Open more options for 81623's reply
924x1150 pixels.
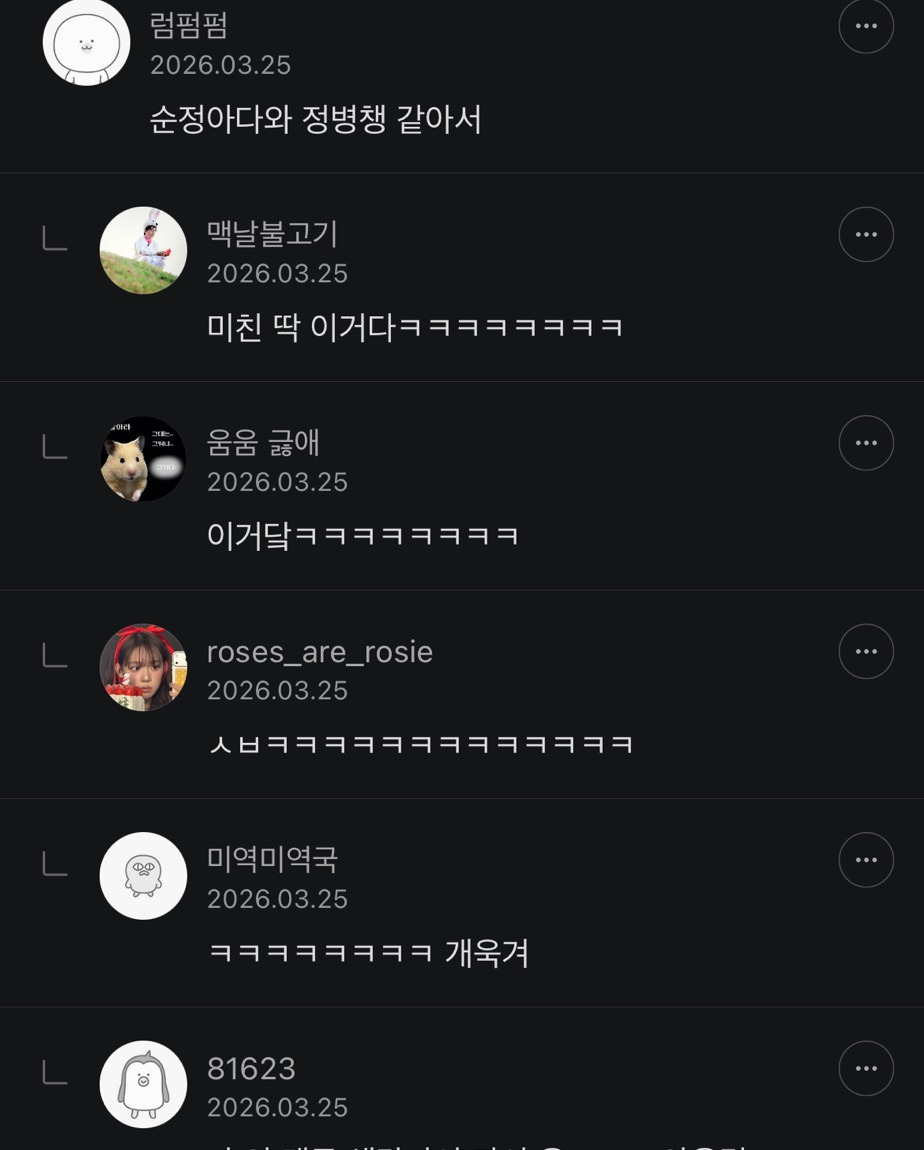coord(866,1069)
